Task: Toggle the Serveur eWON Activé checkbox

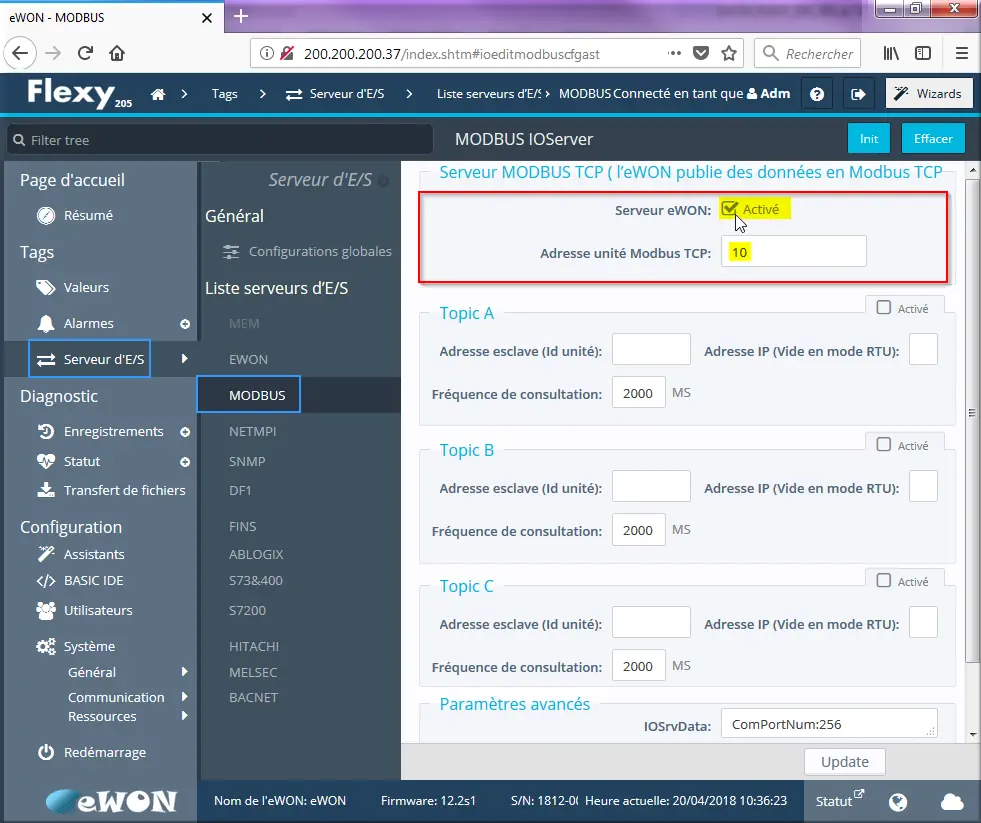Action: (x=729, y=208)
